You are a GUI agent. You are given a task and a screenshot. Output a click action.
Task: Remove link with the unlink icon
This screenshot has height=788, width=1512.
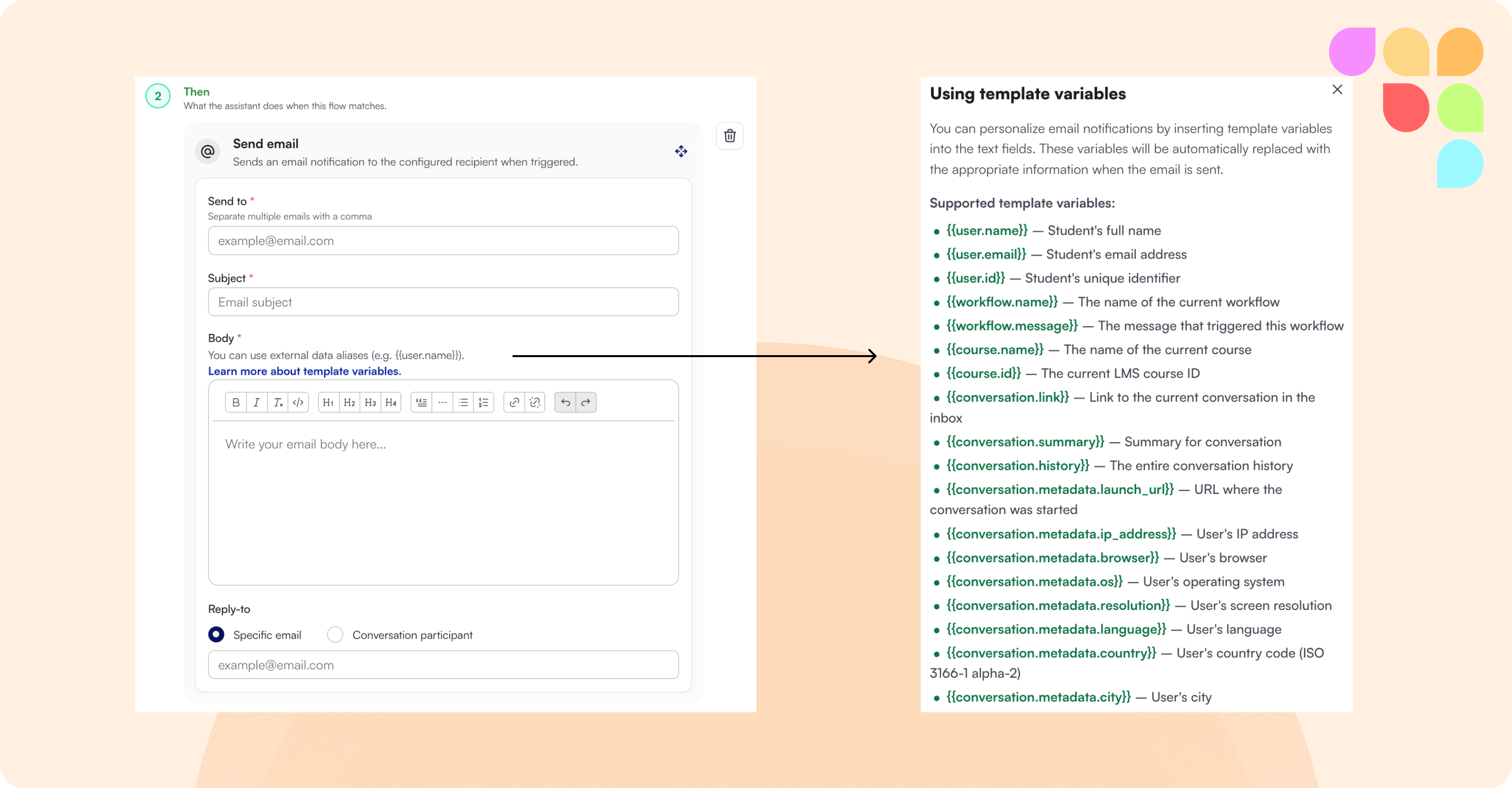(535, 402)
